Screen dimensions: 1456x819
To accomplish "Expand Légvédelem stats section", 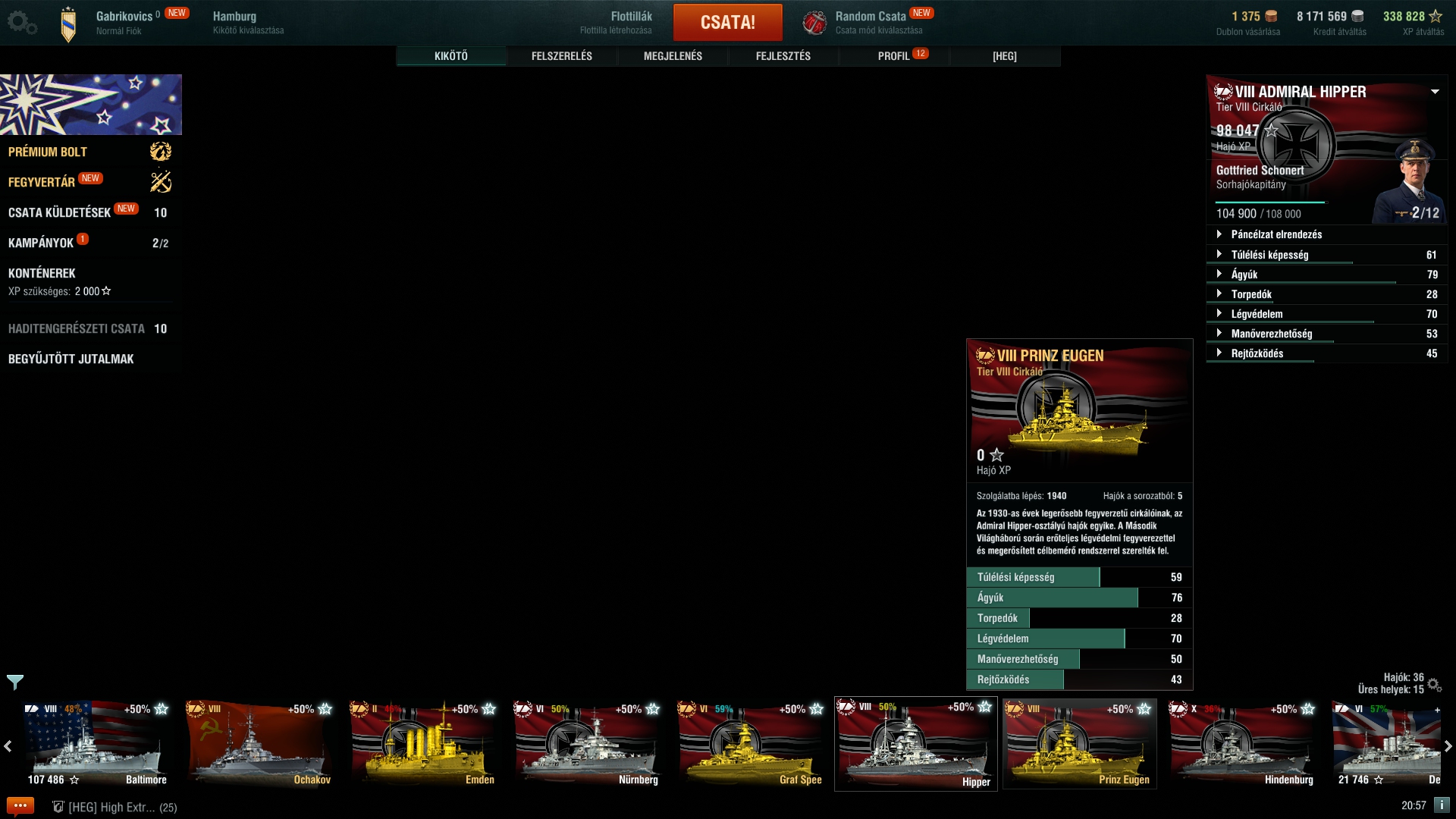I will (x=1327, y=314).
